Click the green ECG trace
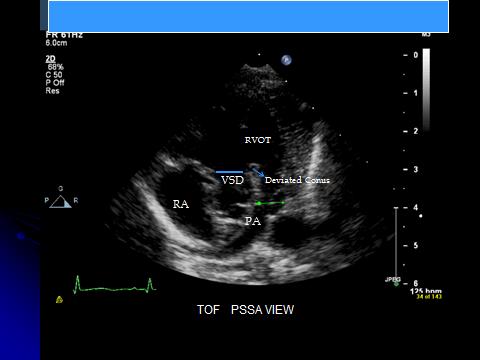 click(x=114, y=285)
